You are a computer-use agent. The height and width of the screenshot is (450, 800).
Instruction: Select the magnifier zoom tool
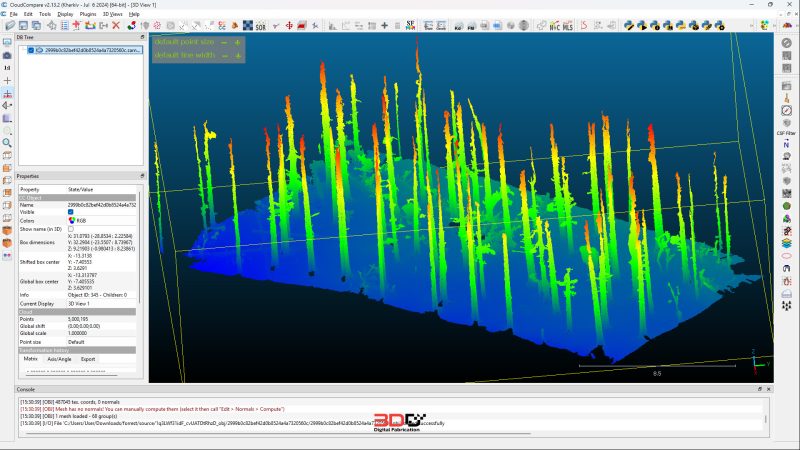pos(7,143)
